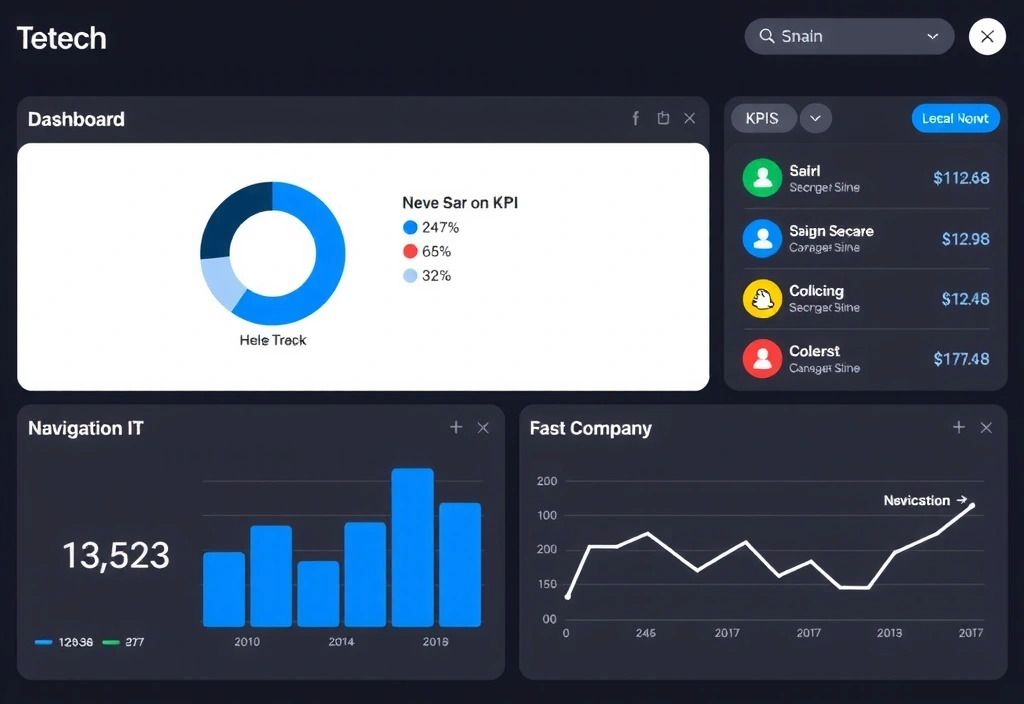Click the Tetech logo title
Screen dimensions: 1024x704
coord(62,38)
